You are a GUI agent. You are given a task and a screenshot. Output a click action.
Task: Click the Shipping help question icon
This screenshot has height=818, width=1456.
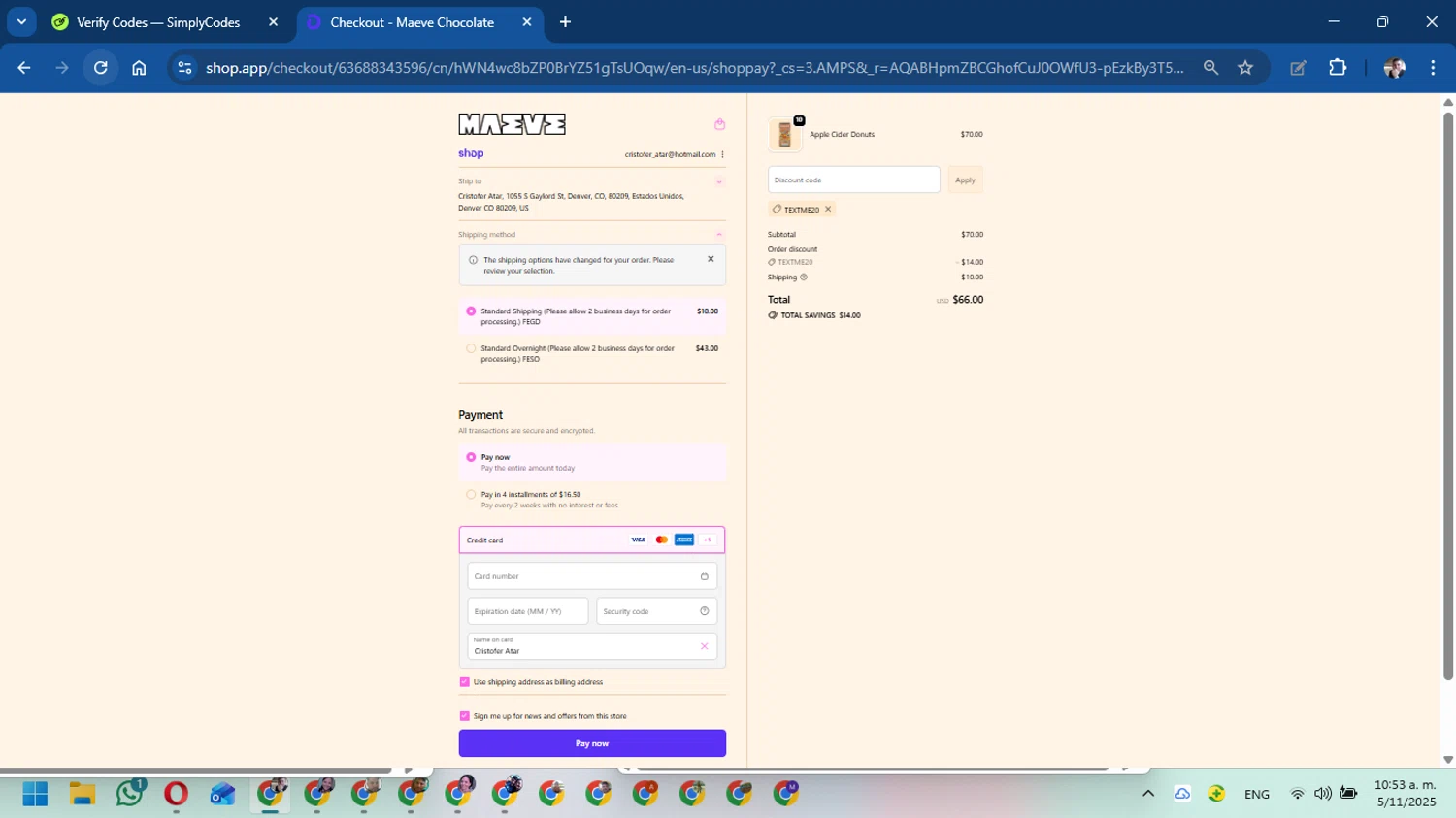click(x=804, y=278)
